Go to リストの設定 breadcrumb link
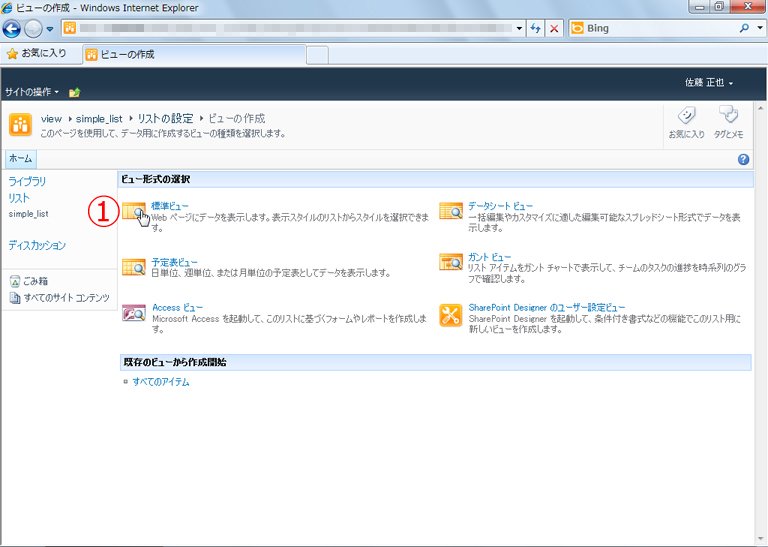Screen dimensions: 768x547 tap(165, 119)
